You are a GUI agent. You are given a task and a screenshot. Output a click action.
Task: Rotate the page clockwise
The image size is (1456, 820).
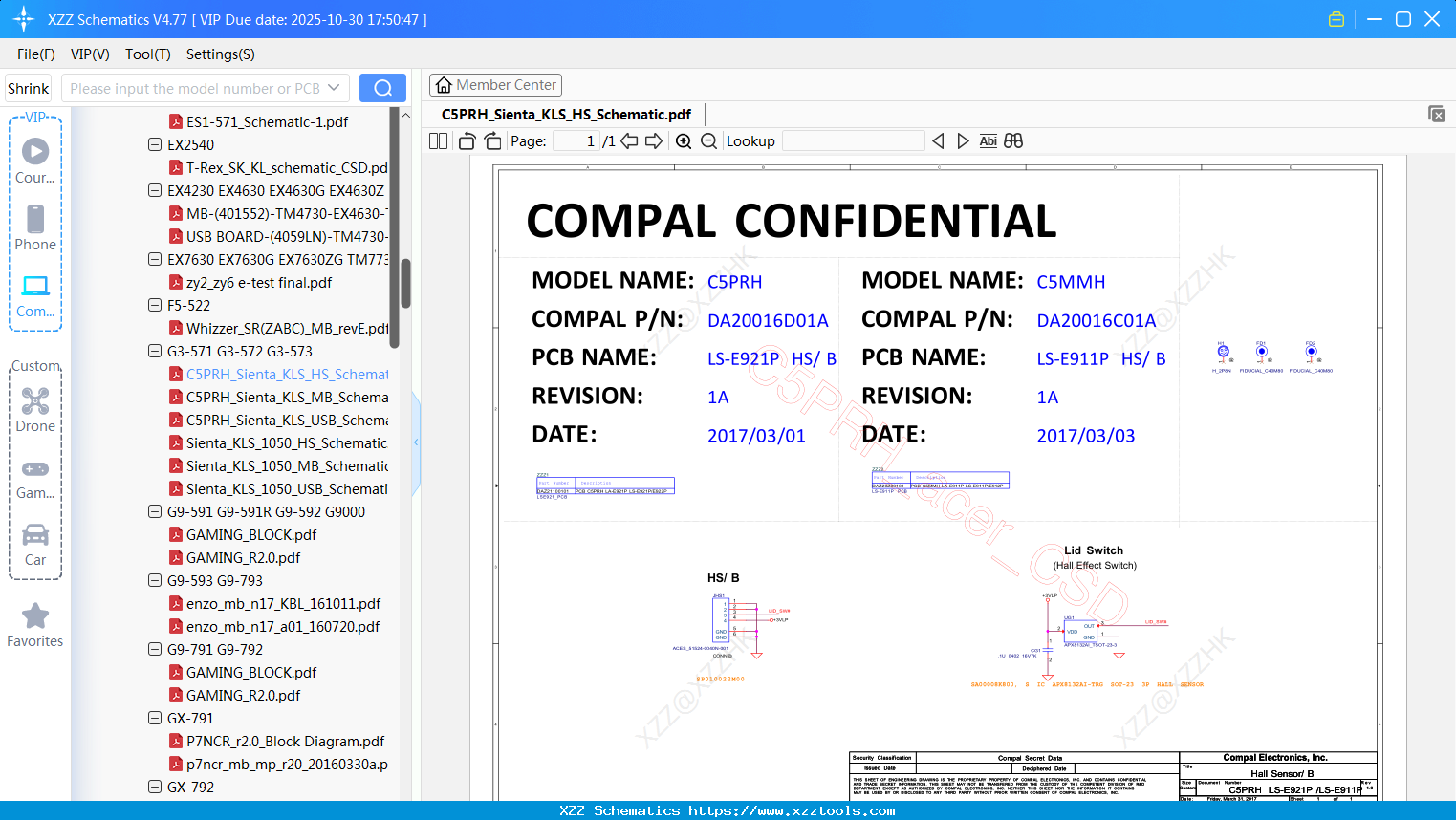[x=492, y=141]
